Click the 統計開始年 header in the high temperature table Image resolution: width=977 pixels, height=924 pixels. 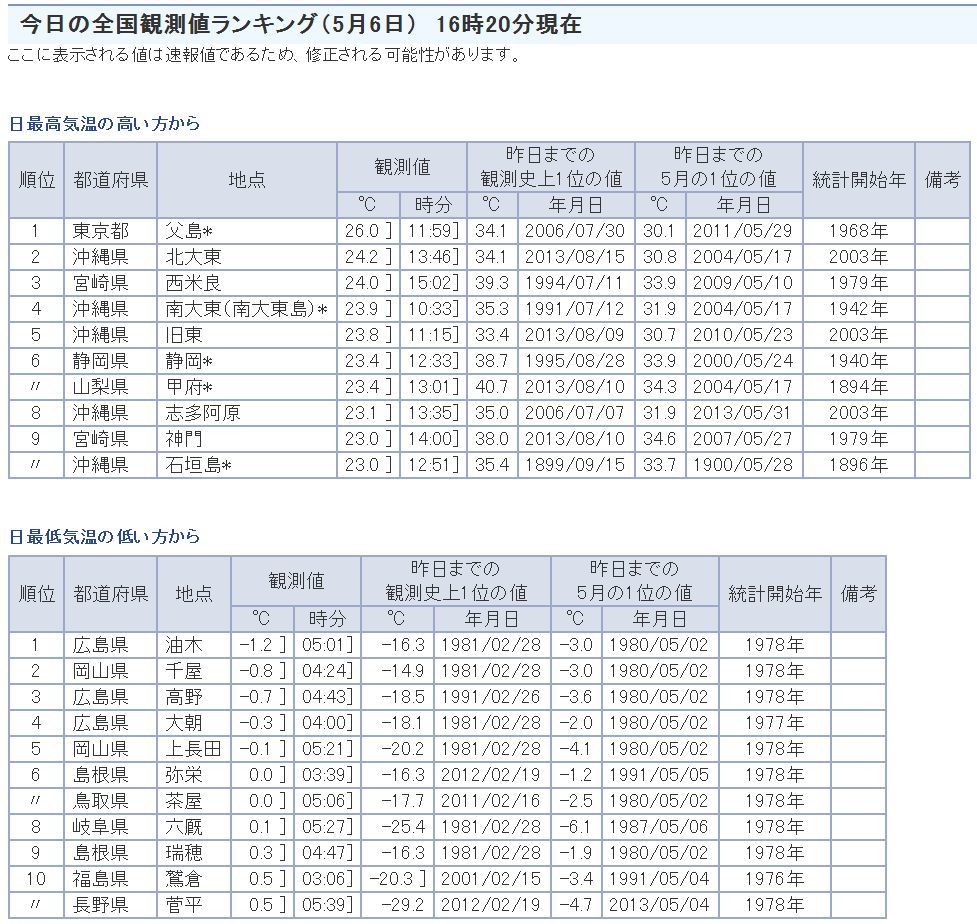(858, 180)
